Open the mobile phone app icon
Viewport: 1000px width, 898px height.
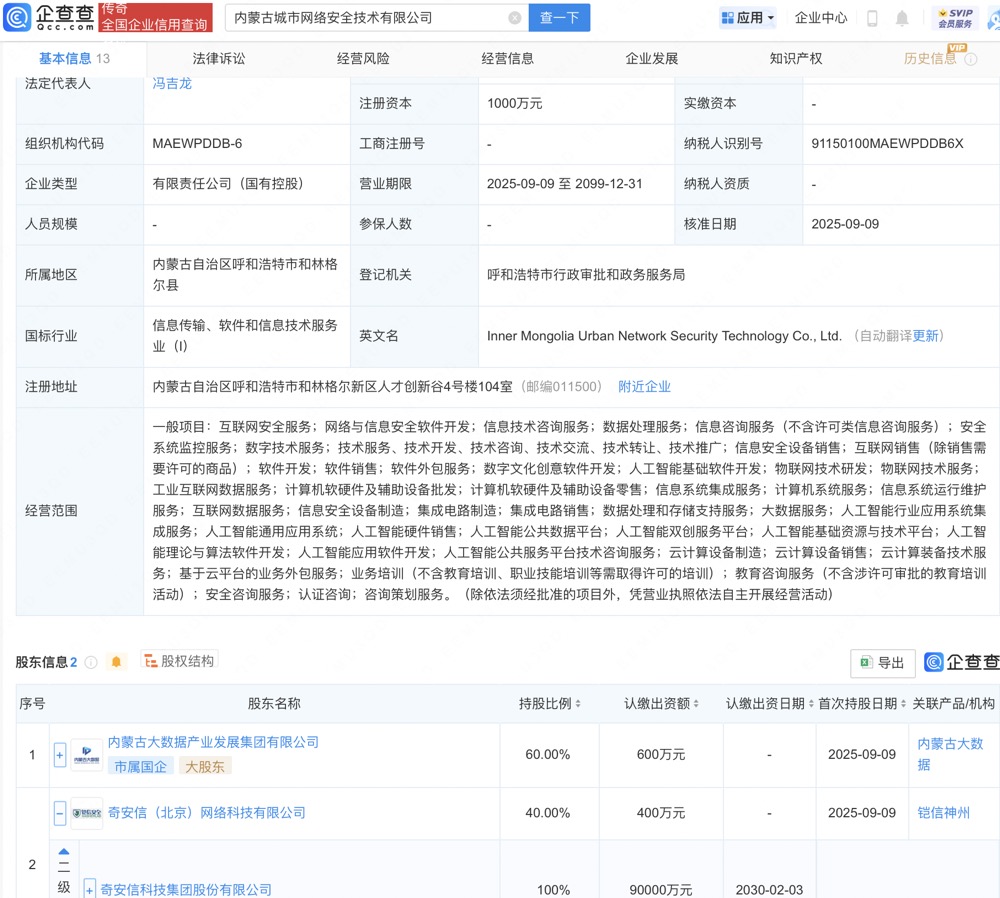(872, 18)
